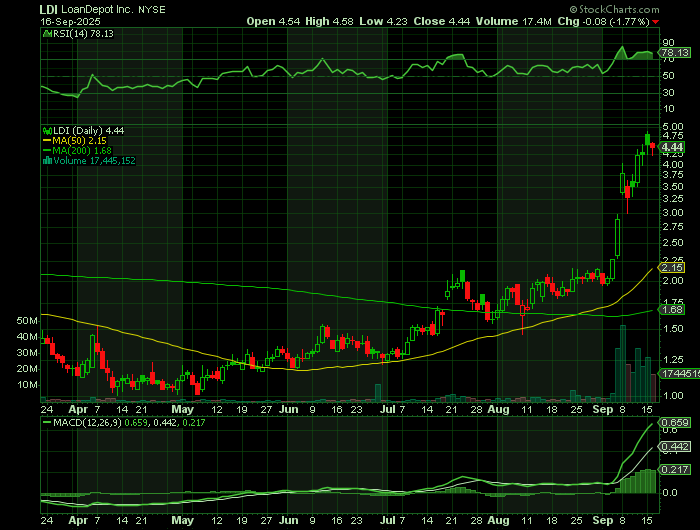Click the 2.50 price axis label
Viewport: 700px width, 530px height.
point(673,243)
